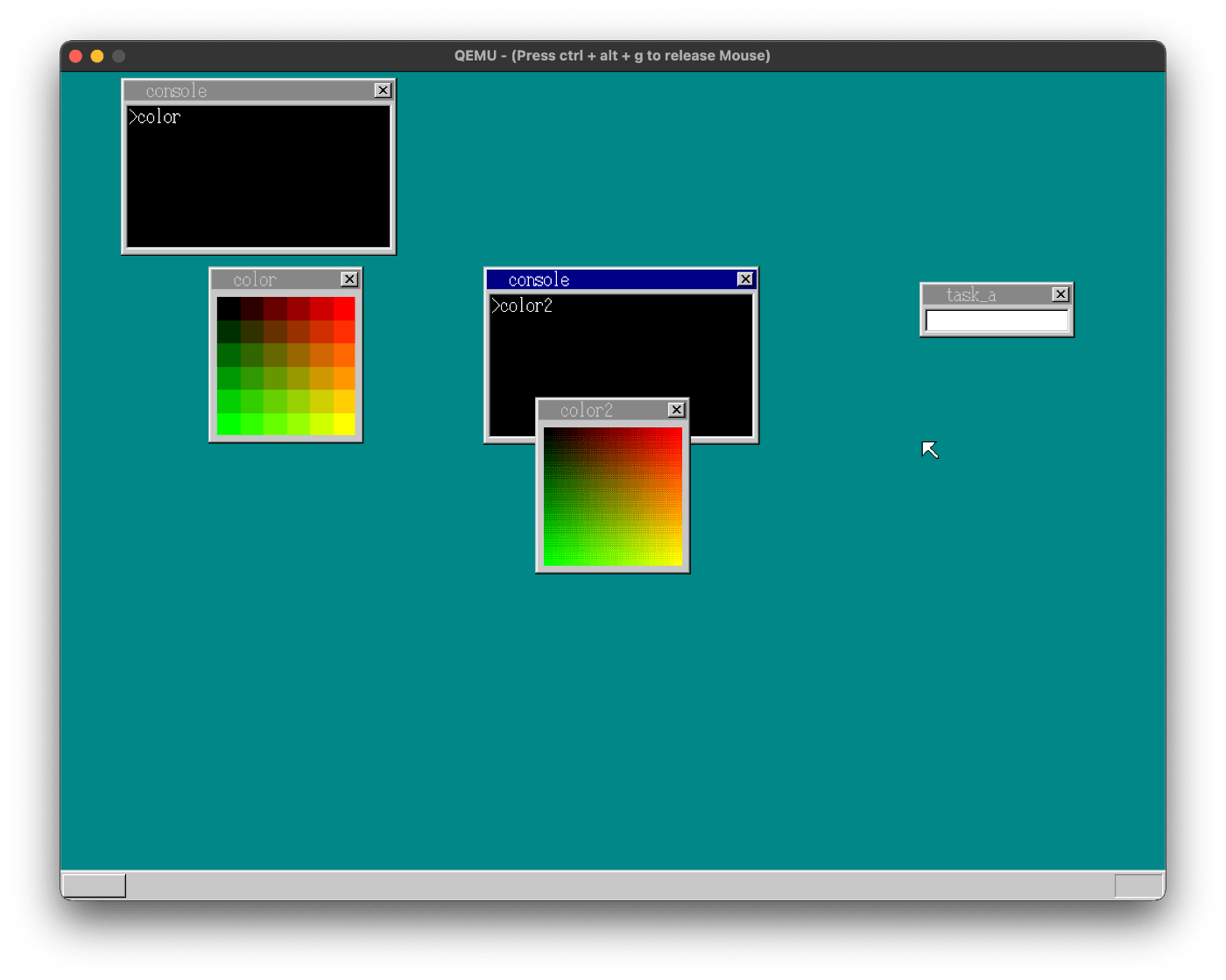Viewport: 1226px width, 980px height.
Task: Close the color2 gradient window
Action: point(677,410)
